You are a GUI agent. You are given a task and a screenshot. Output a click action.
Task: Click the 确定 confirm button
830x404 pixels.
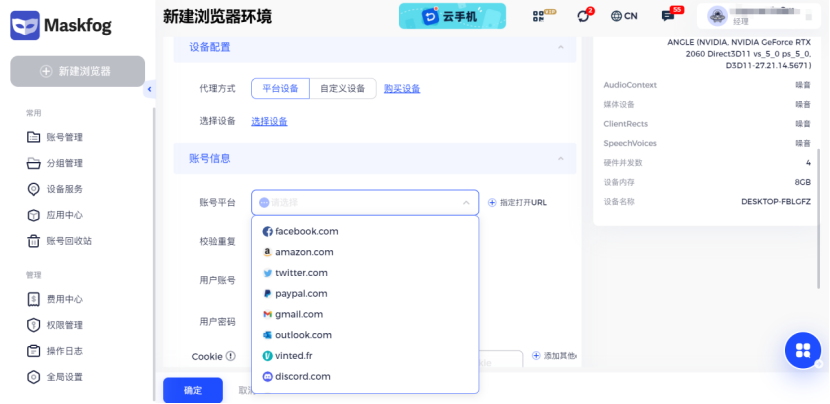coord(193,391)
